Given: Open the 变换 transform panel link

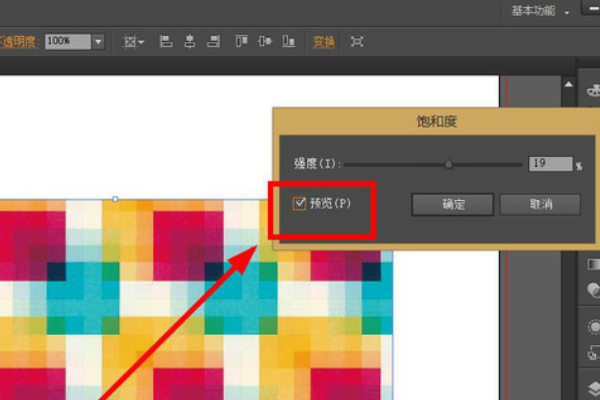Looking at the screenshot, I should tap(324, 41).
